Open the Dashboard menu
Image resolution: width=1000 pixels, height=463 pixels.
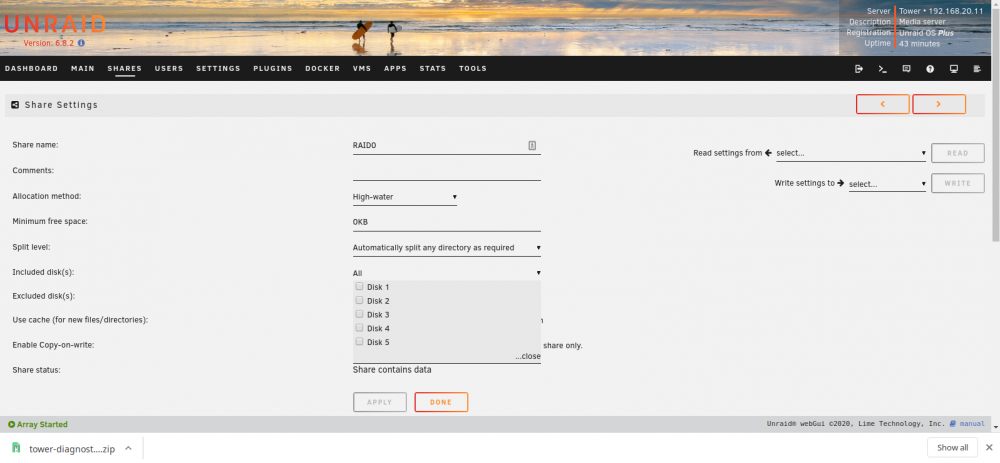tap(31, 69)
